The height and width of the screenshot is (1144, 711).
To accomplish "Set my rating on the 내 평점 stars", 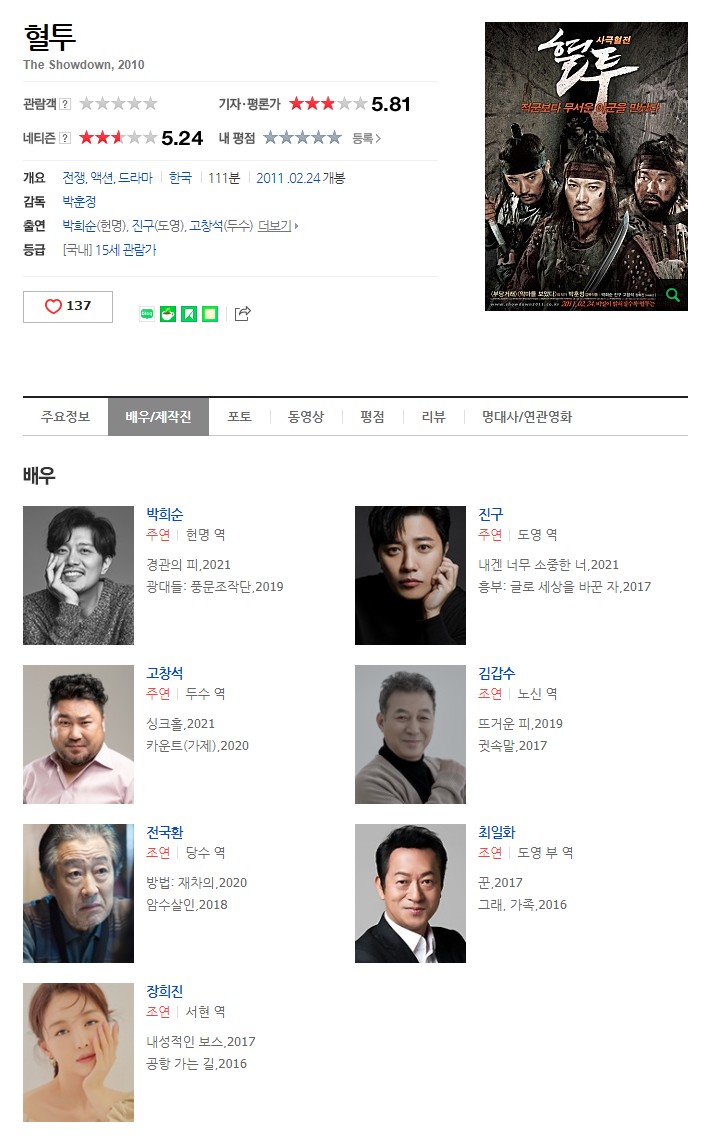I will click(302, 138).
